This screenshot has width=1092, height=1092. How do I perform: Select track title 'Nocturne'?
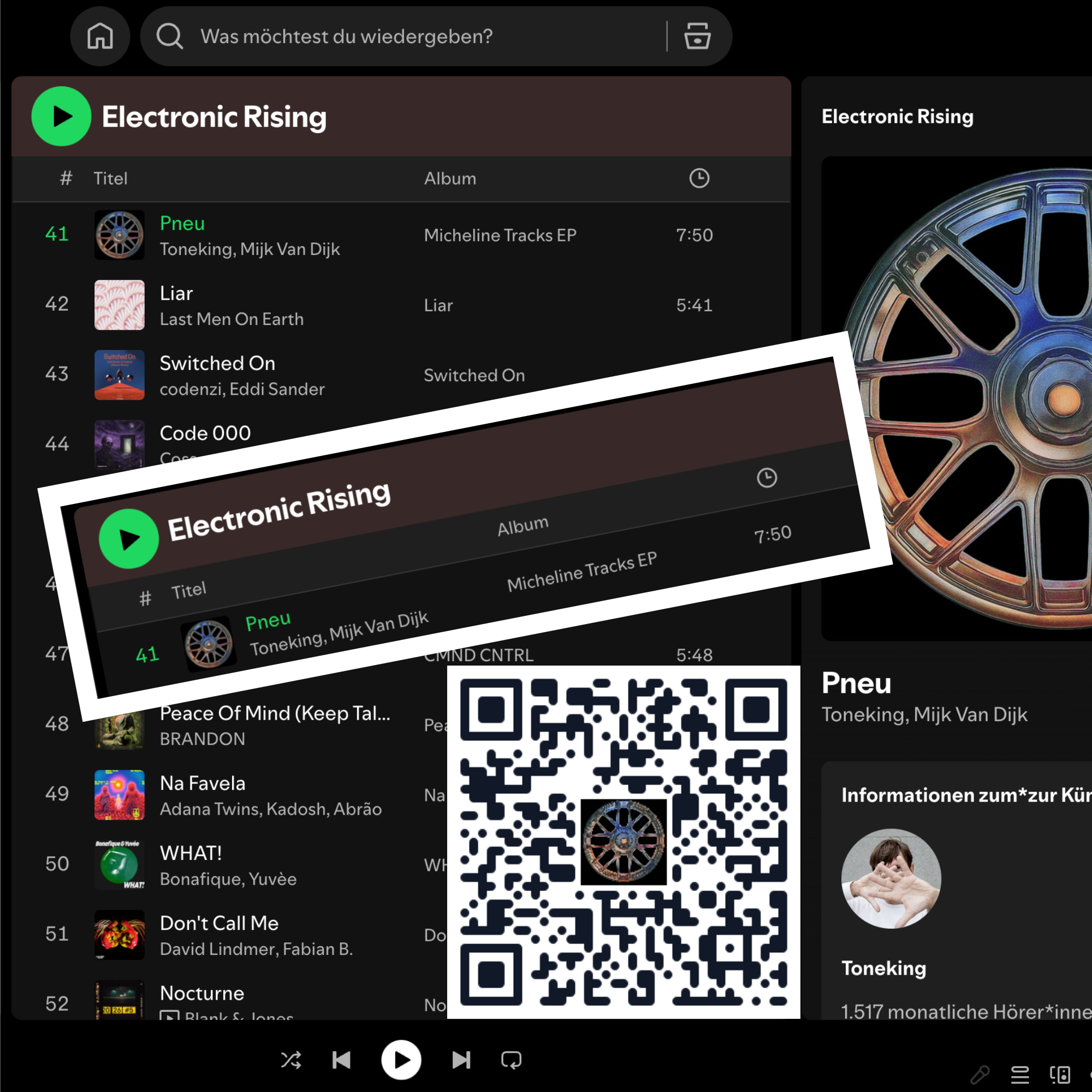[202, 993]
